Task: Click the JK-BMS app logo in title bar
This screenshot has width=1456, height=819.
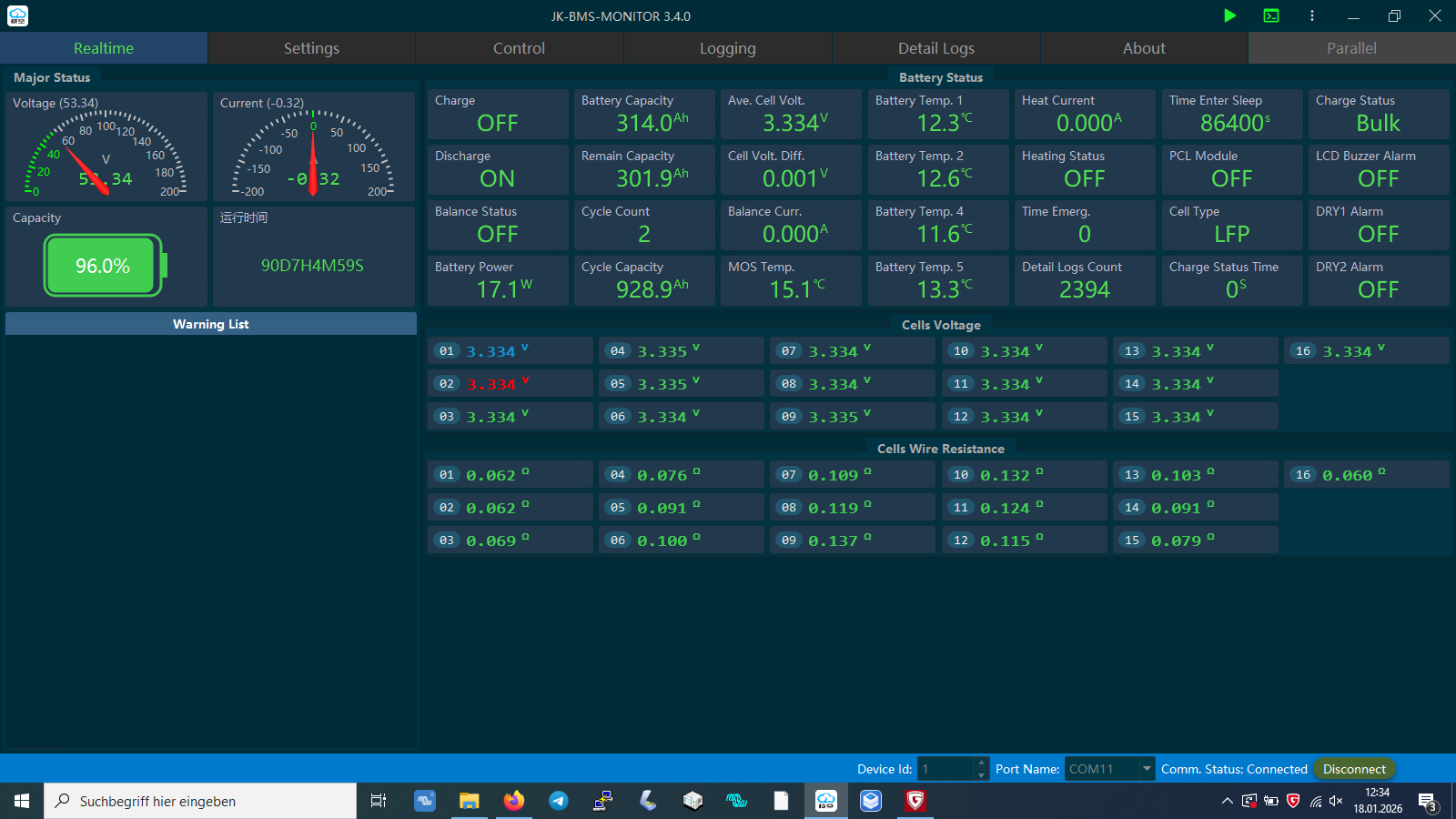Action: pyautogui.click(x=17, y=15)
